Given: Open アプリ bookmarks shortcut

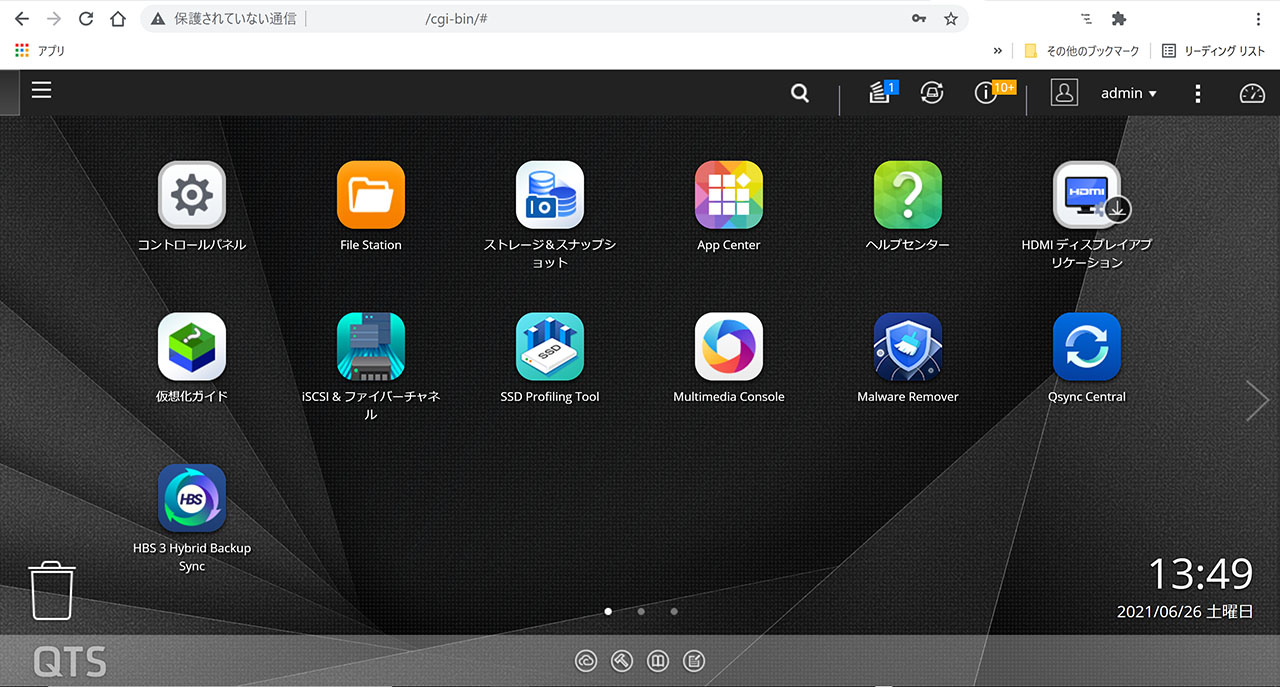Looking at the screenshot, I should click(x=40, y=51).
